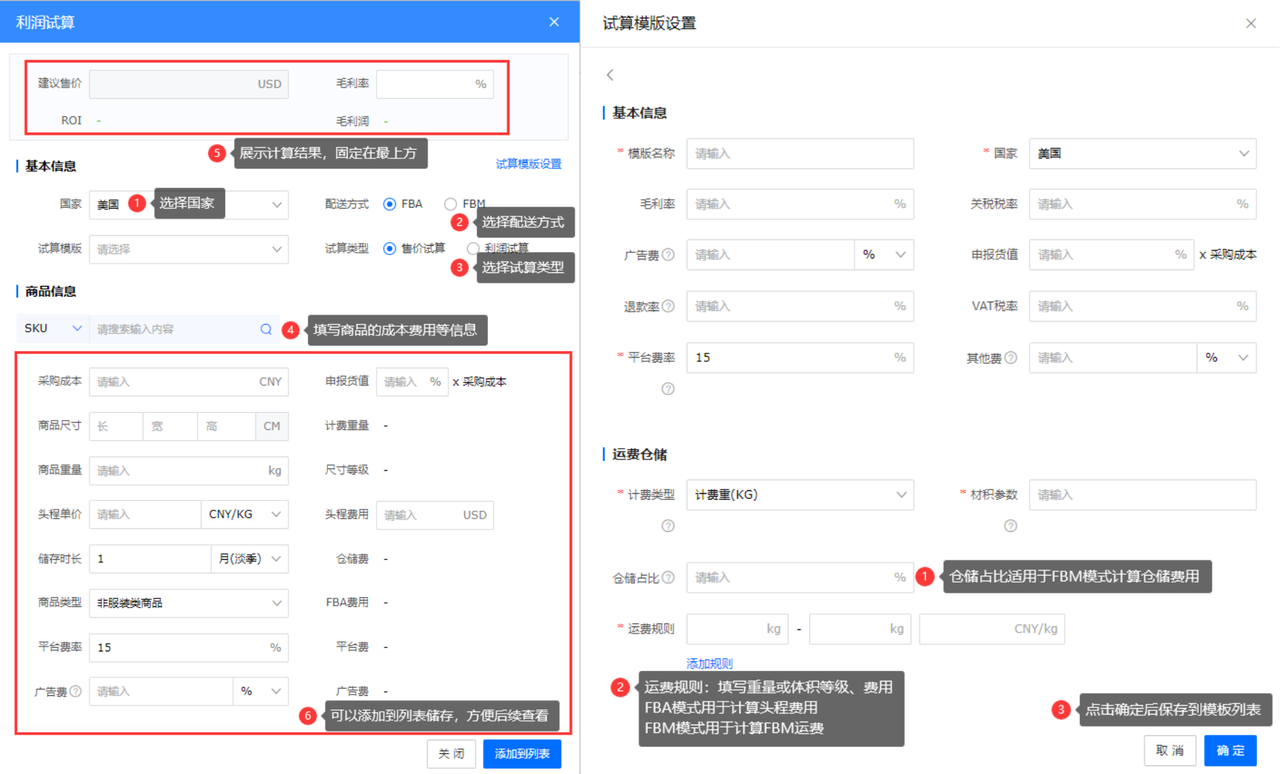Click 商品尺寸 长 input

point(116,426)
